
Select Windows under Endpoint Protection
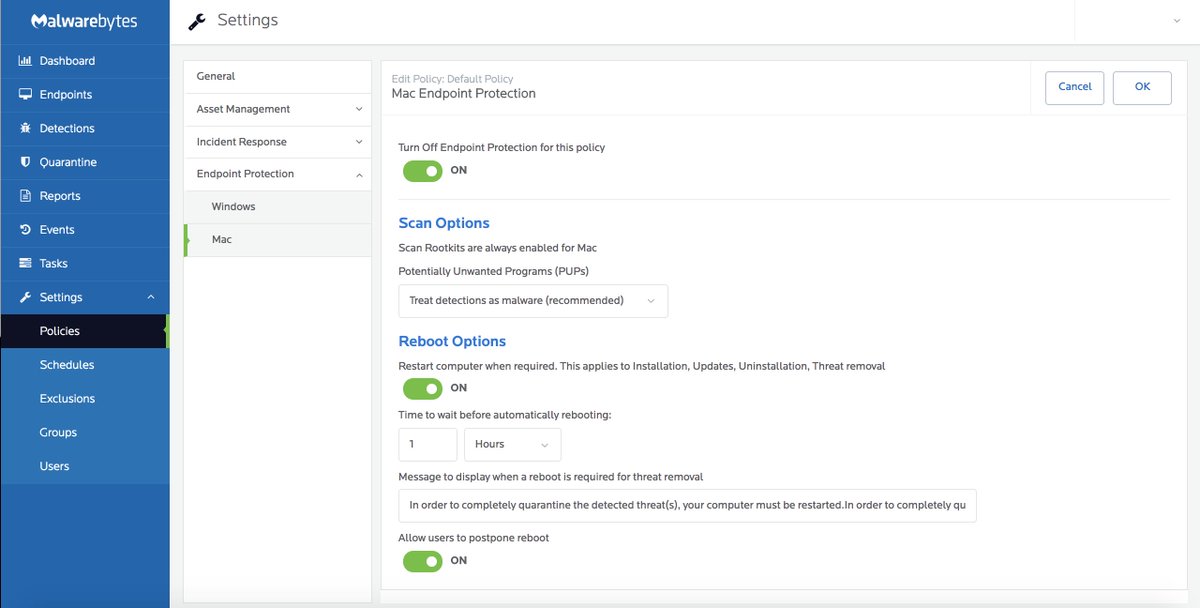[x=277, y=207]
